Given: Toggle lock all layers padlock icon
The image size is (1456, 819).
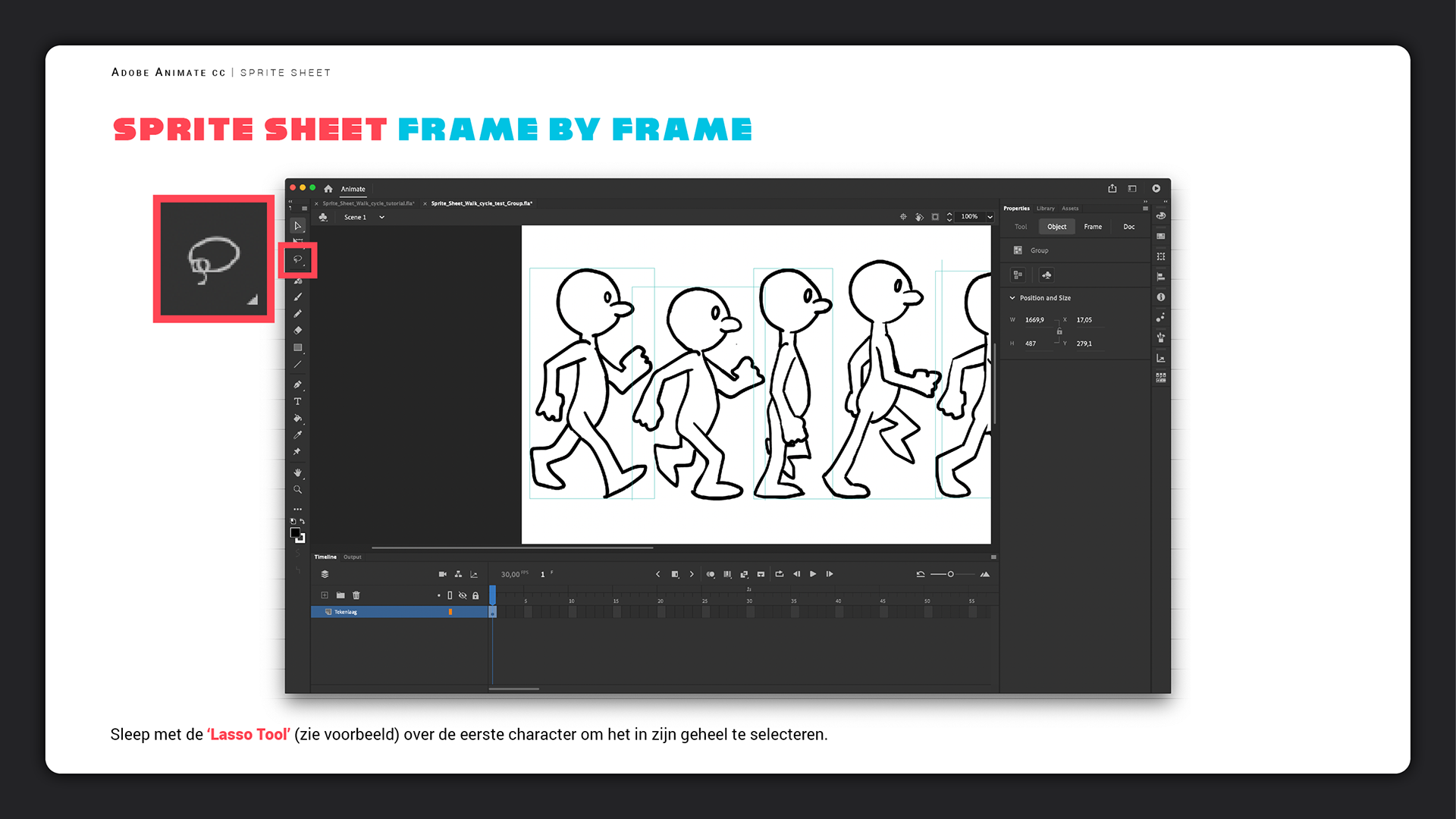Looking at the screenshot, I should (475, 595).
